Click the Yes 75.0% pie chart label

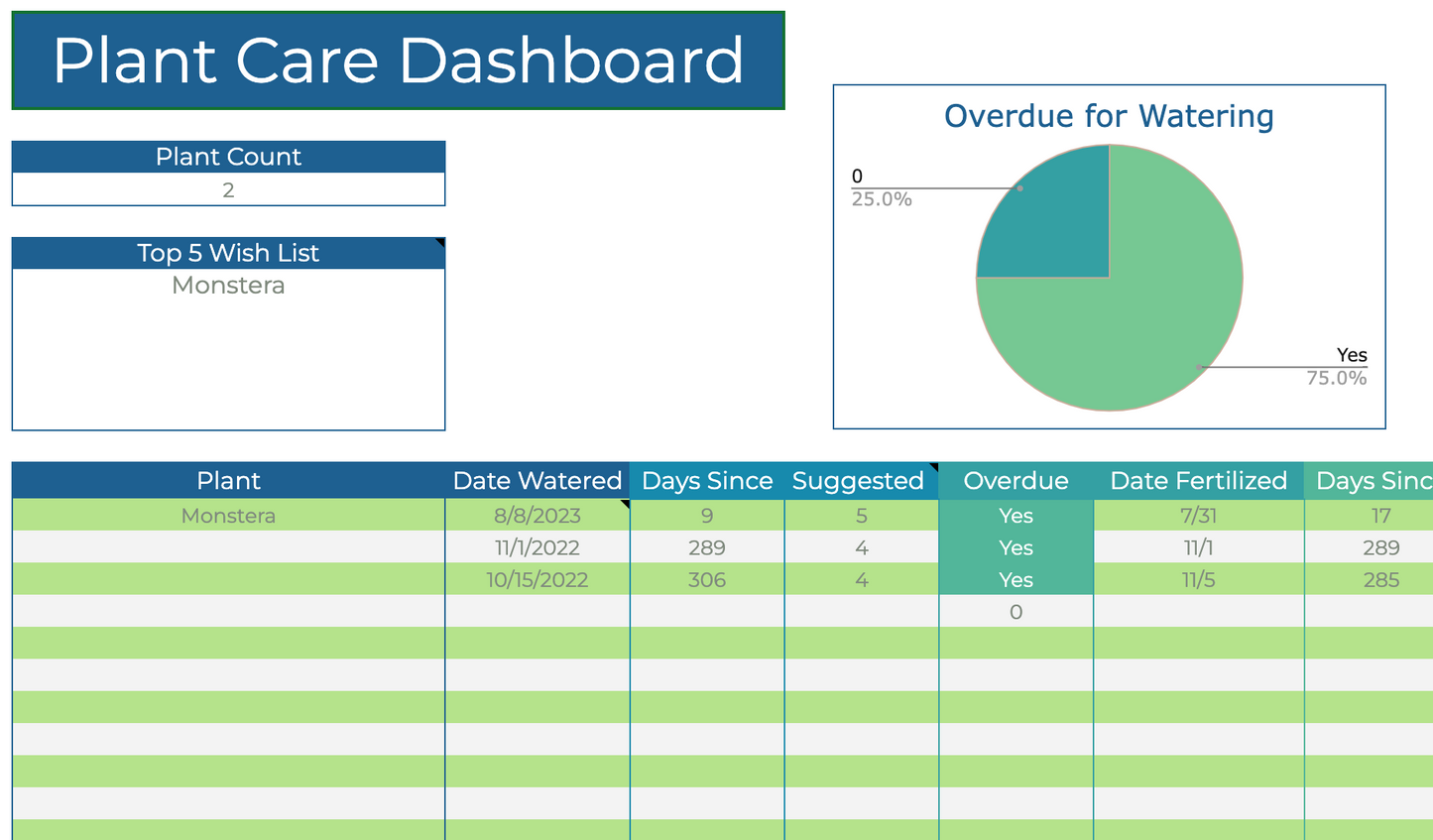(1337, 367)
